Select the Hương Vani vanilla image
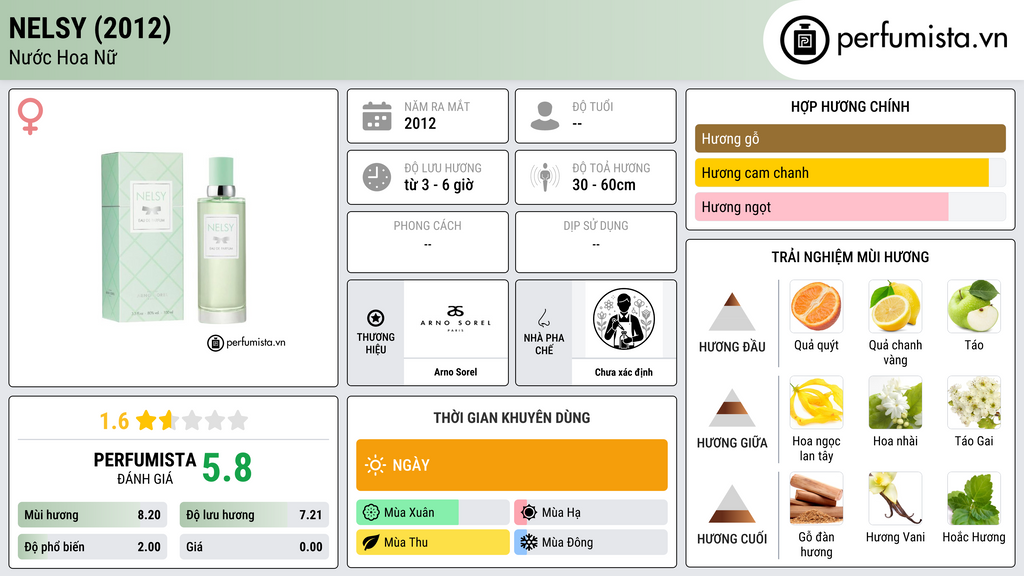This screenshot has width=1024, height=576. click(895, 498)
